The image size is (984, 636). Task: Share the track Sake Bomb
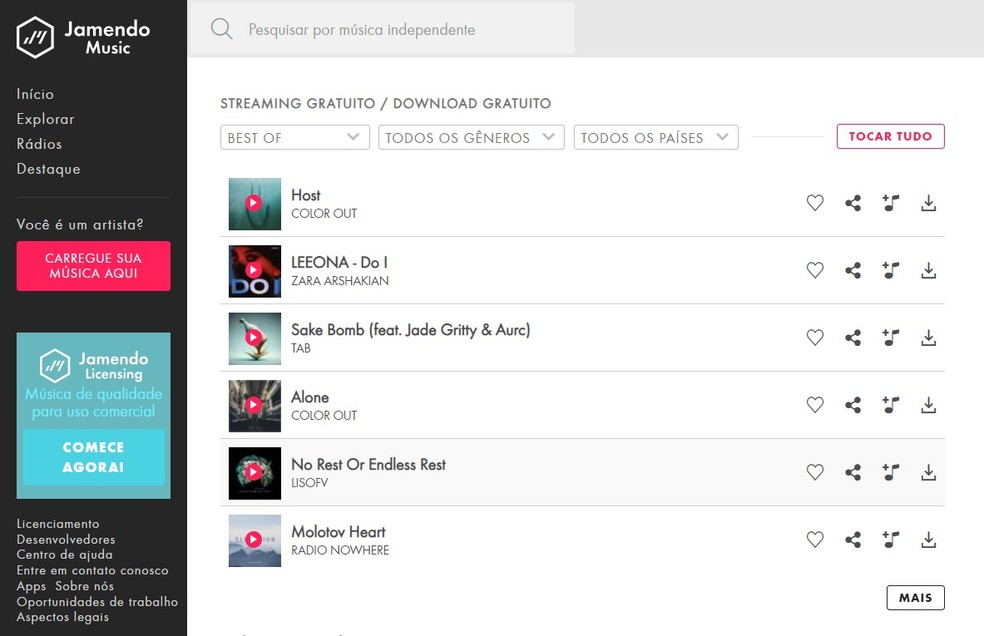[853, 338]
